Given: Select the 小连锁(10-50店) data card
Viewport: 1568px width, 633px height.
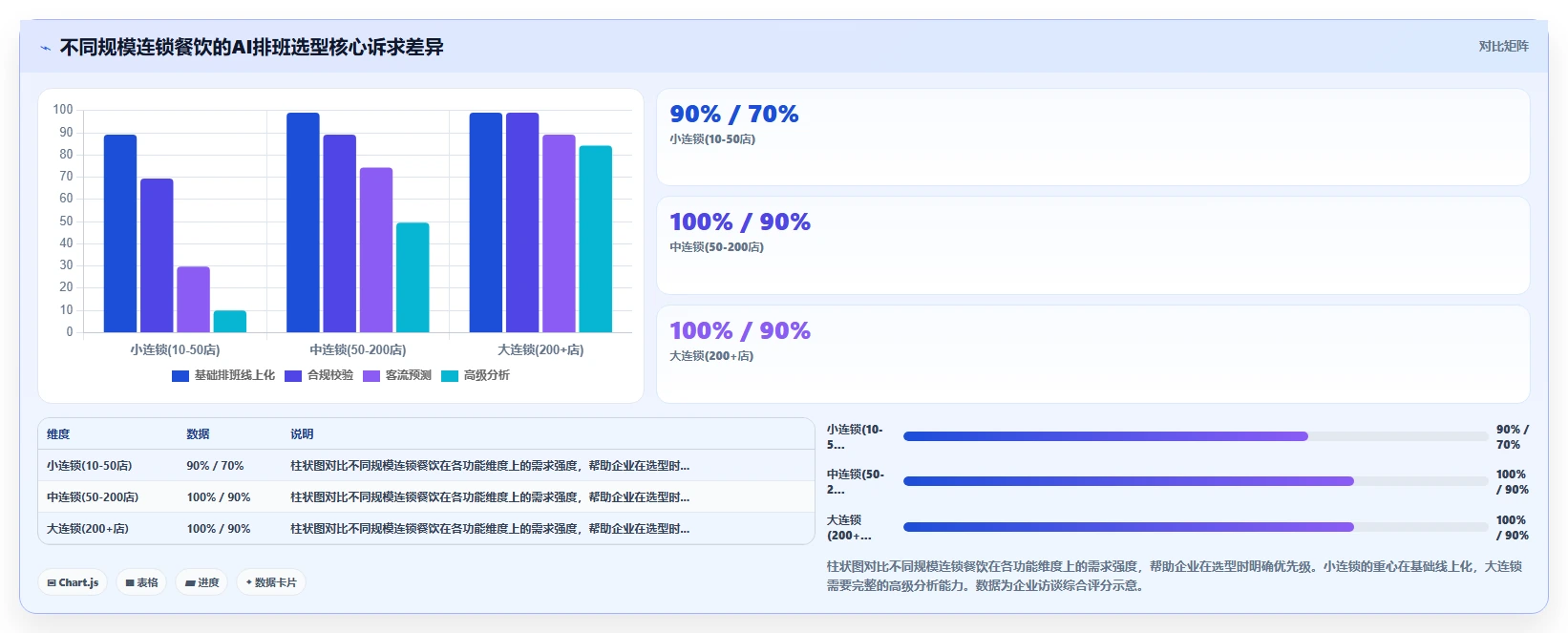Looking at the screenshot, I should pyautogui.click(x=1093, y=137).
